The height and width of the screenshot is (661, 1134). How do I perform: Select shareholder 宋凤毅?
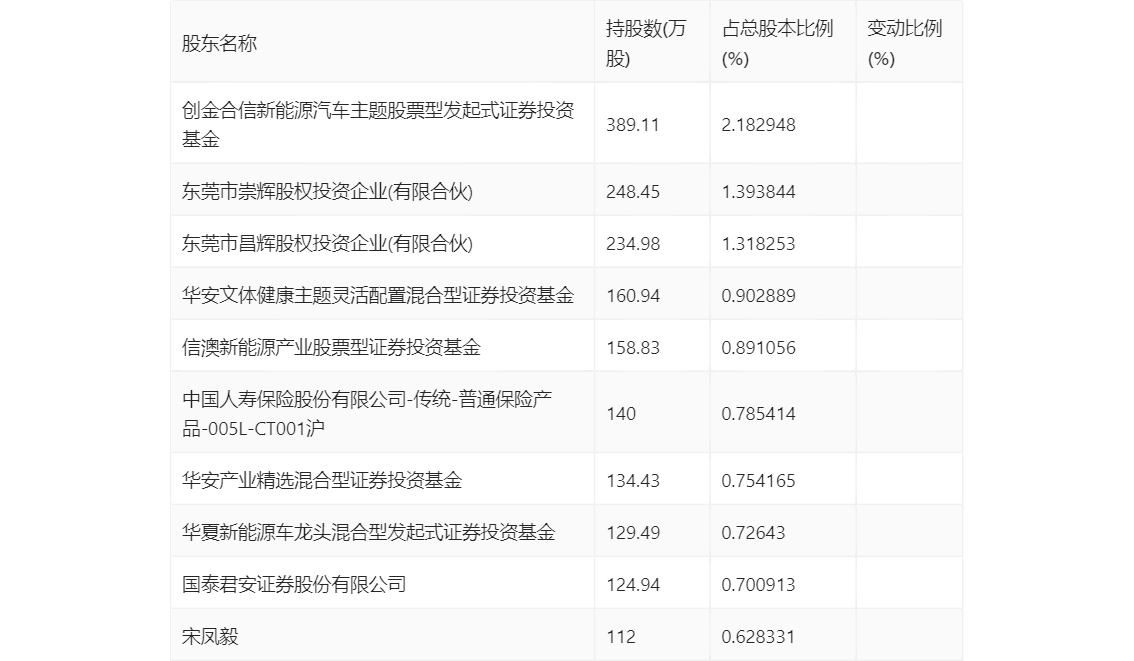(x=210, y=636)
